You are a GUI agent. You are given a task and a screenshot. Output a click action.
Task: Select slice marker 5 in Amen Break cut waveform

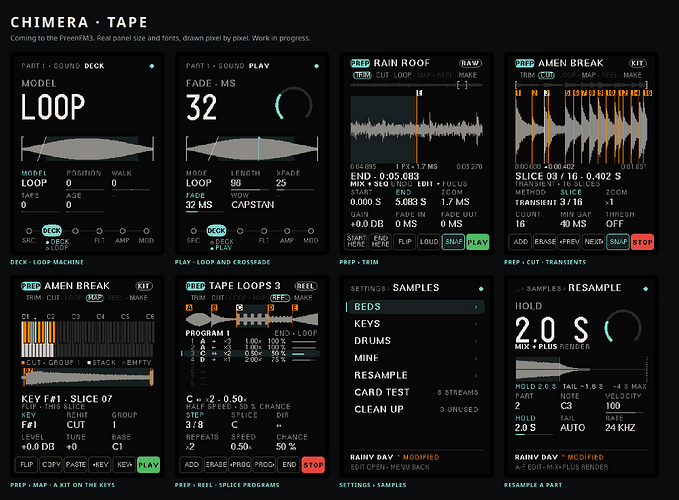point(568,93)
